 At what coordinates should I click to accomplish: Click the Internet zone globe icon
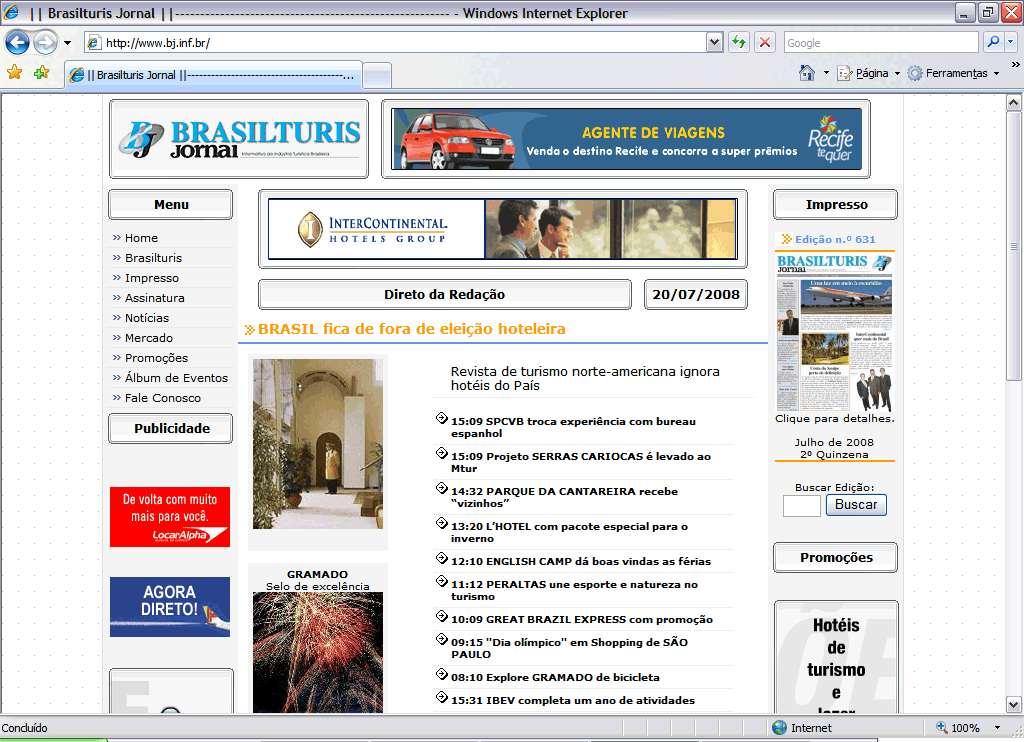click(x=779, y=728)
